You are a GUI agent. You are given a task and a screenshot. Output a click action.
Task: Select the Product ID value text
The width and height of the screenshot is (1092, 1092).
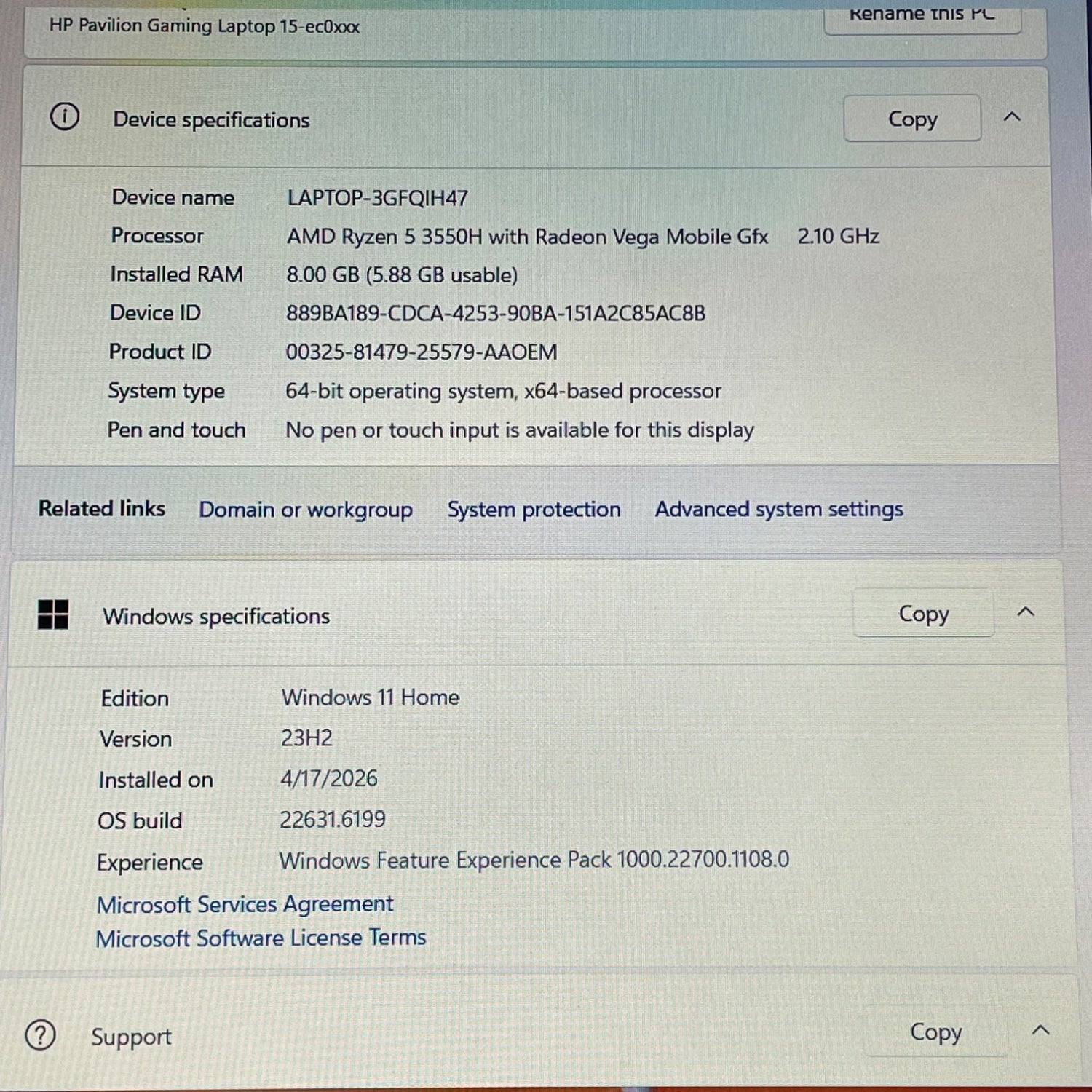[x=421, y=352]
